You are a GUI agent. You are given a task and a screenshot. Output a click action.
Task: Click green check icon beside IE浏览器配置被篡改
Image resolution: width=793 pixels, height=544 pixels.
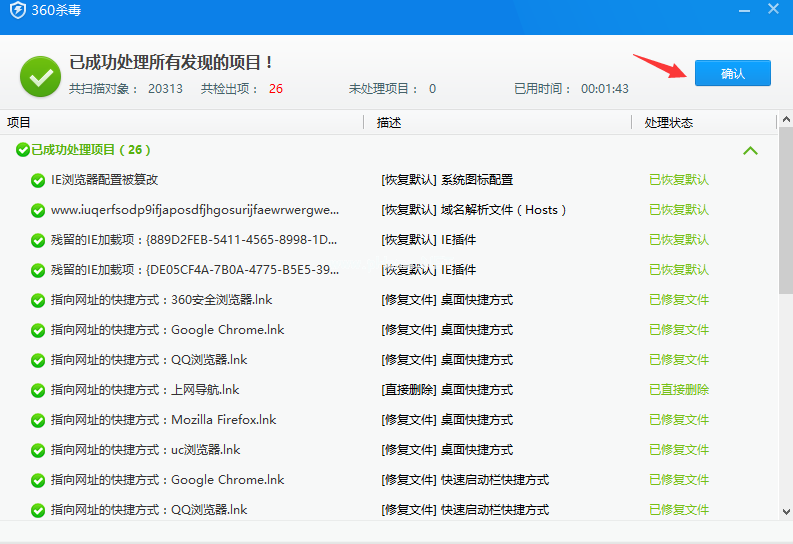click(38, 181)
